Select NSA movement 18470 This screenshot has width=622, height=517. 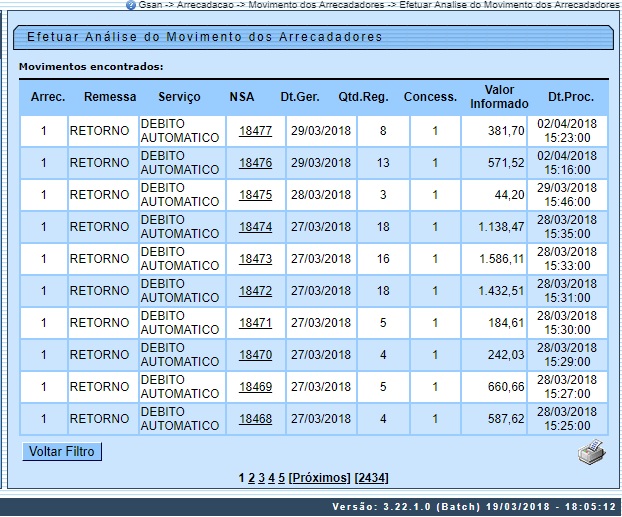click(x=255, y=355)
